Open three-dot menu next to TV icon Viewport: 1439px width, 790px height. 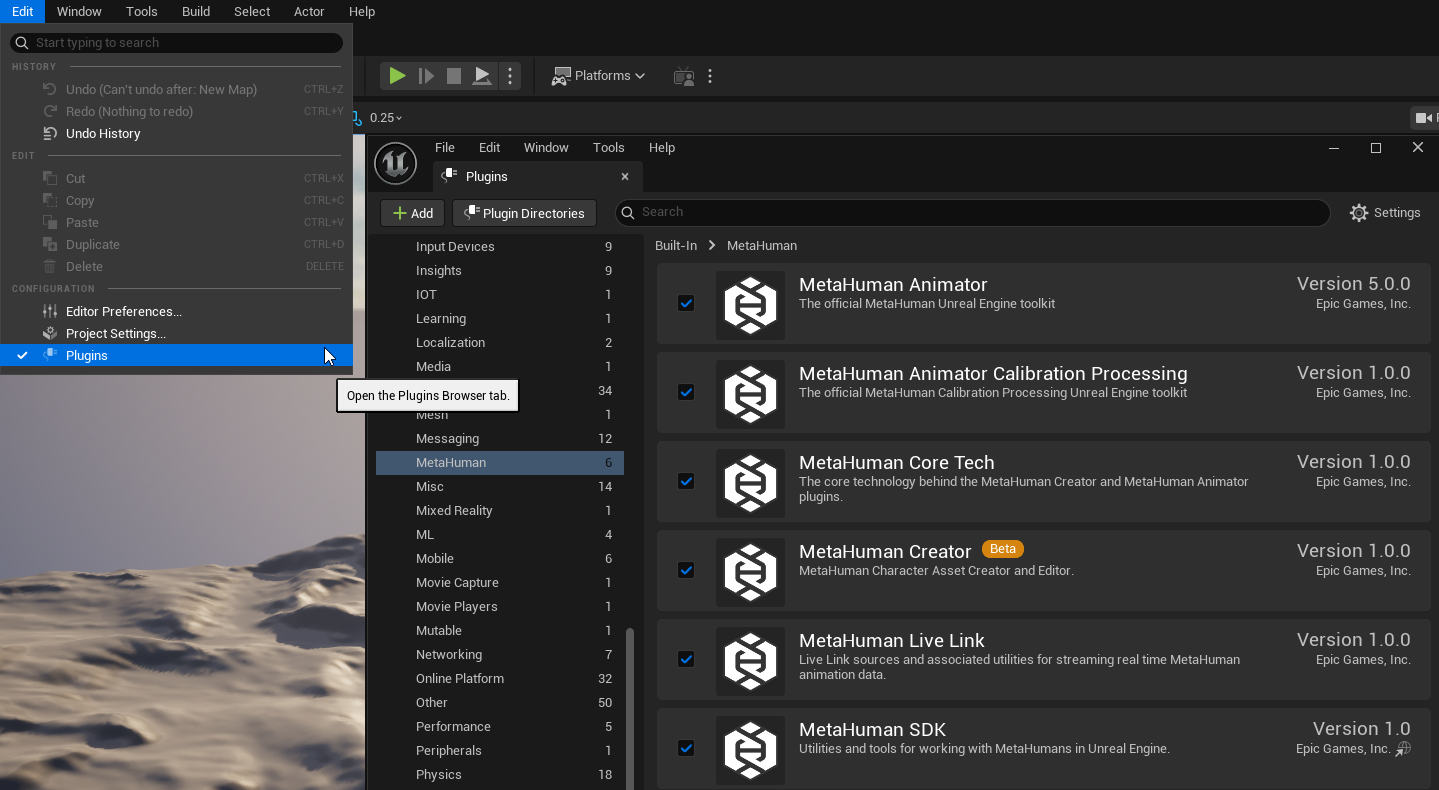point(710,76)
